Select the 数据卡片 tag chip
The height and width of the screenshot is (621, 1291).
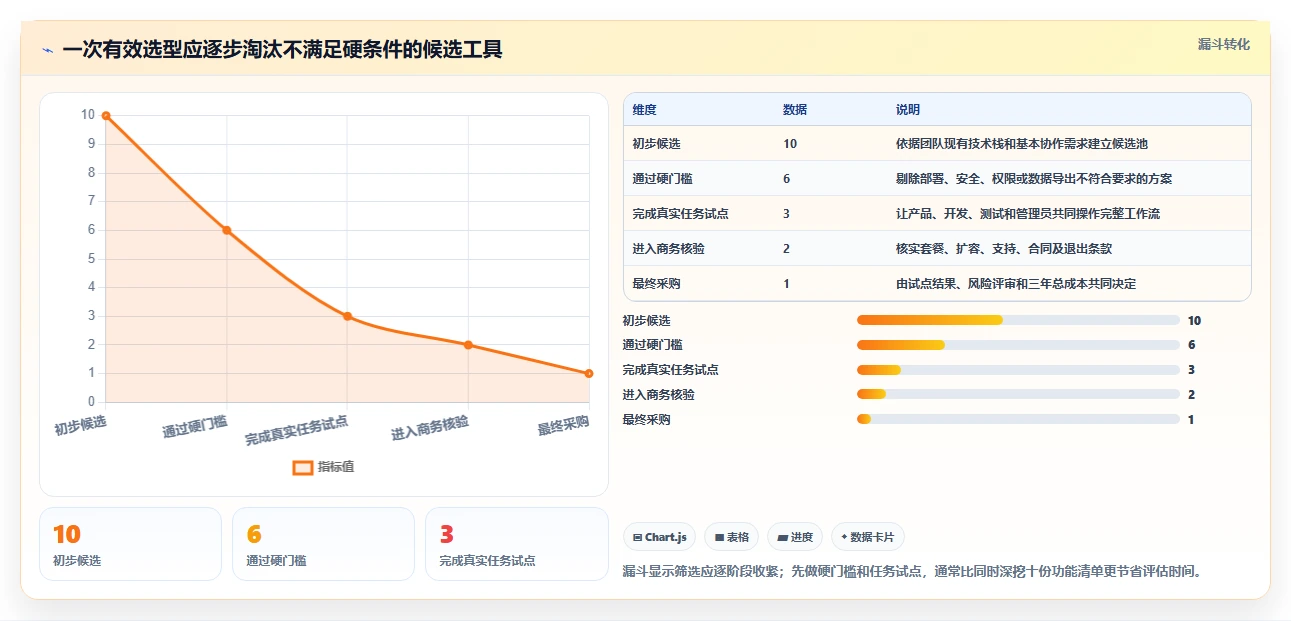click(868, 537)
